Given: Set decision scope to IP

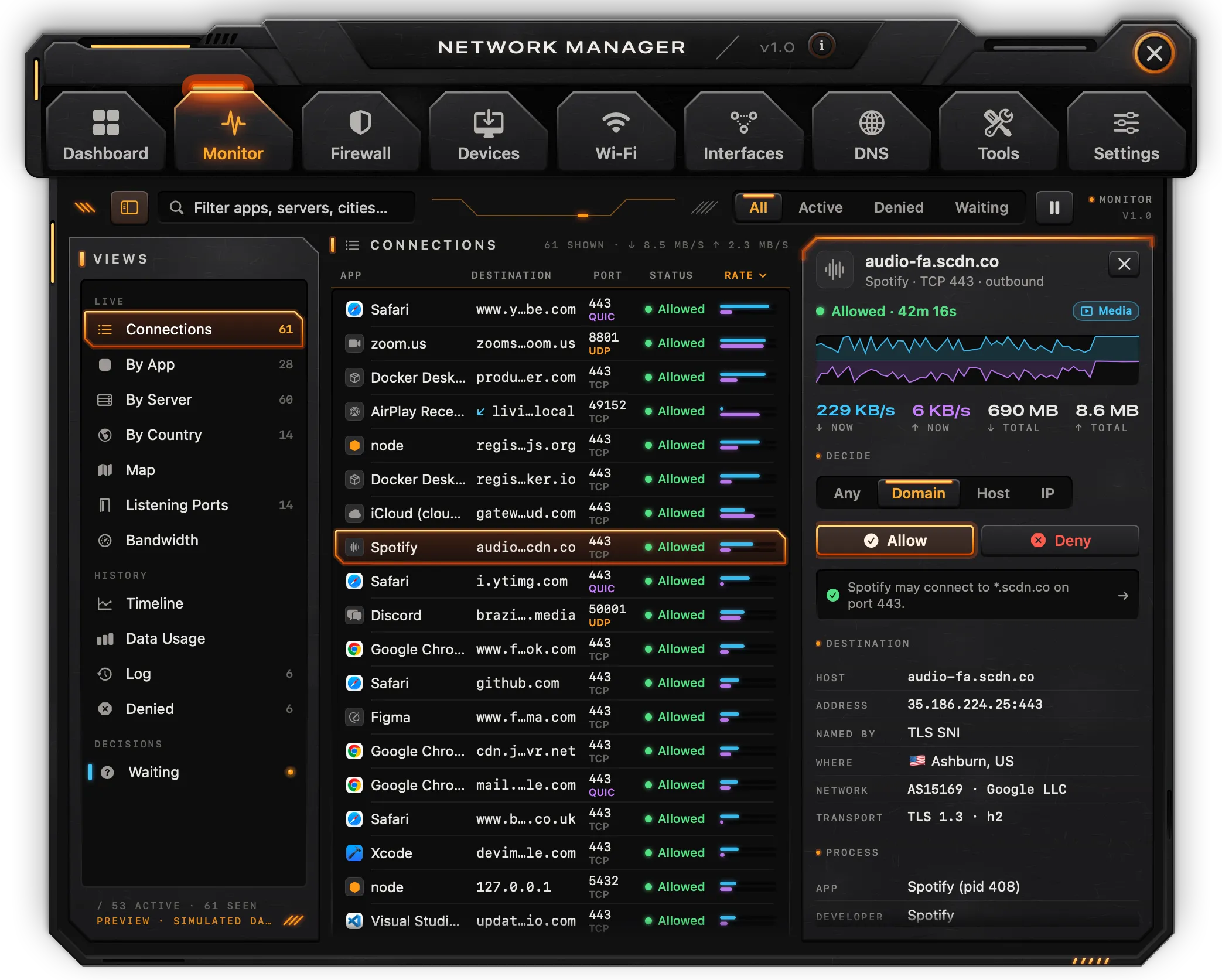Looking at the screenshot, I should [1047, 493].
